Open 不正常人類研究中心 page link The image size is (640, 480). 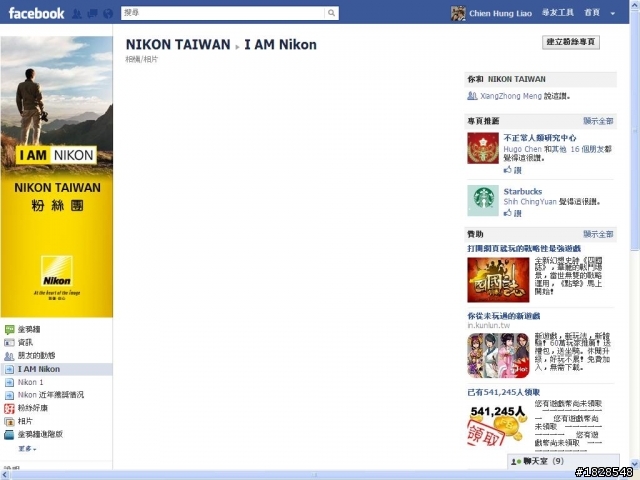pyautogui.click(x=540, y=138)
